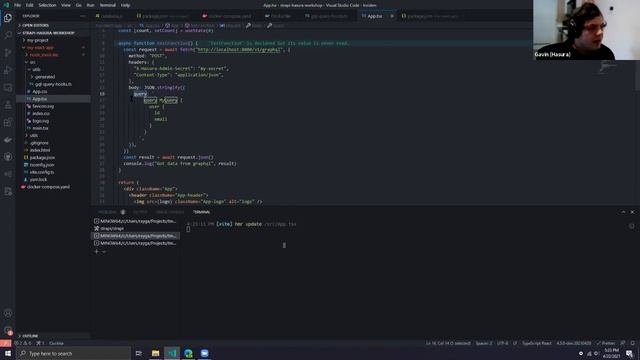This screenshot has height=360, width=640.
Task: Open the notifications bell in the status bar
Action: click(633, 343)
